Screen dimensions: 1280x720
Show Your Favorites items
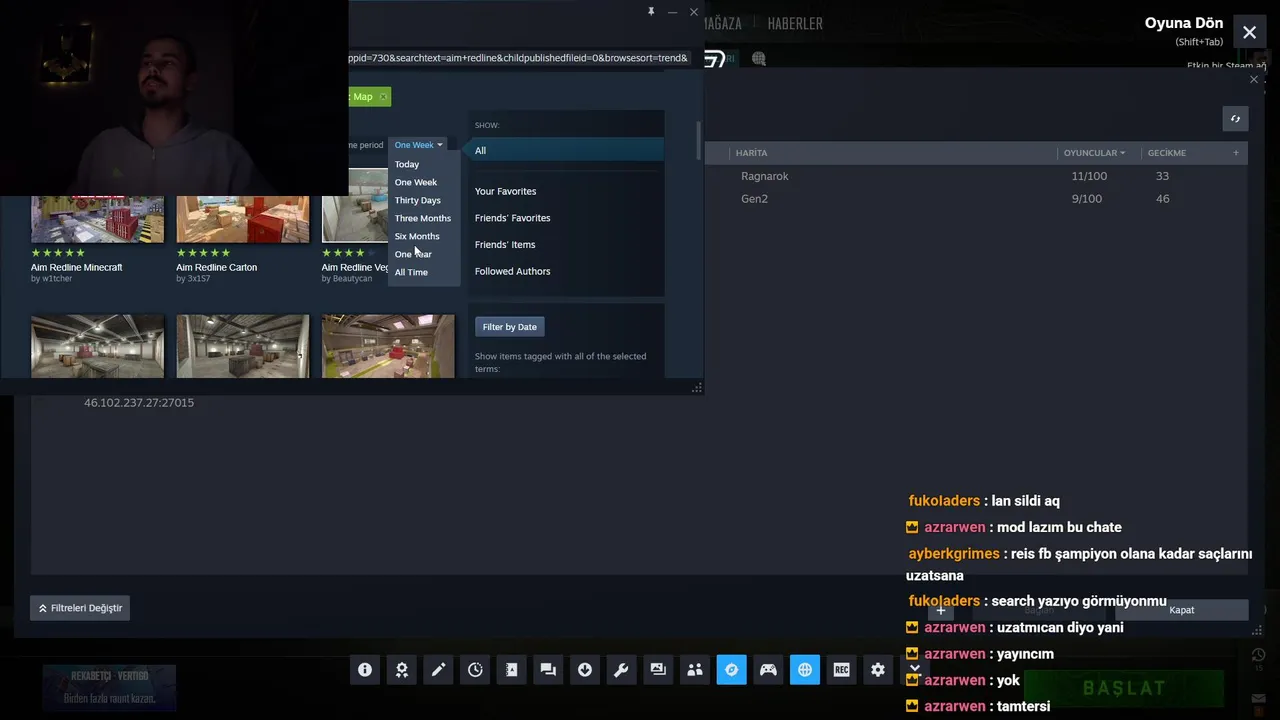coord(505,191)
